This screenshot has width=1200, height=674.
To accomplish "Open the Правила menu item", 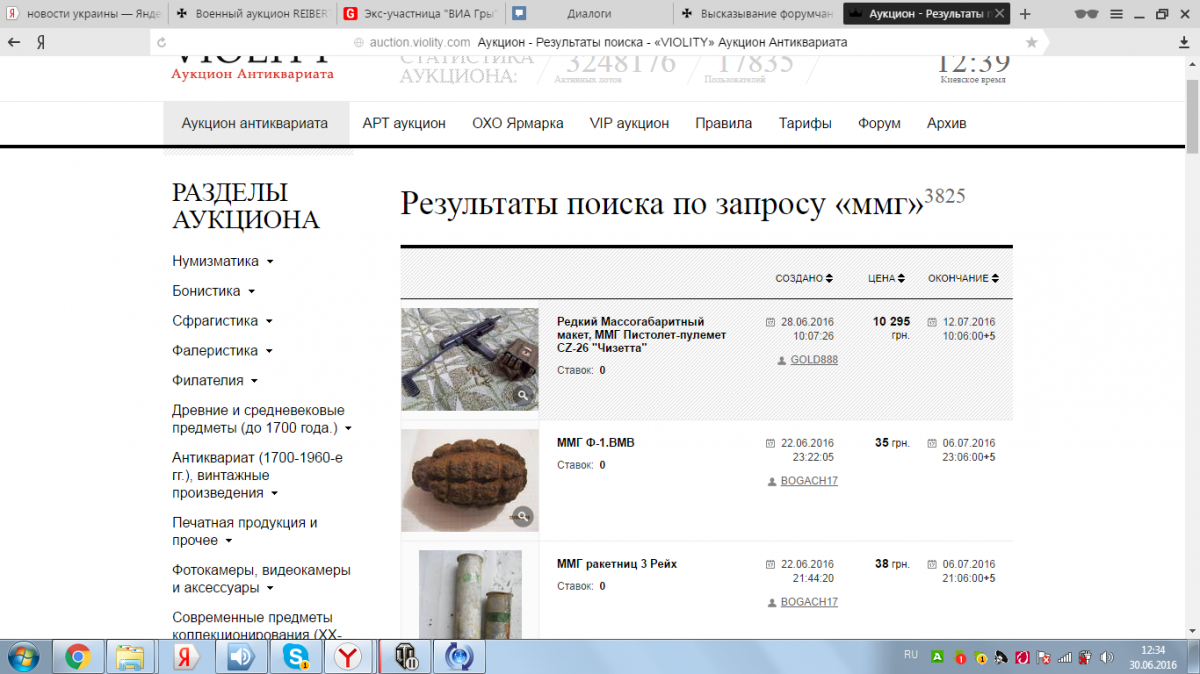I will point(724,124).
